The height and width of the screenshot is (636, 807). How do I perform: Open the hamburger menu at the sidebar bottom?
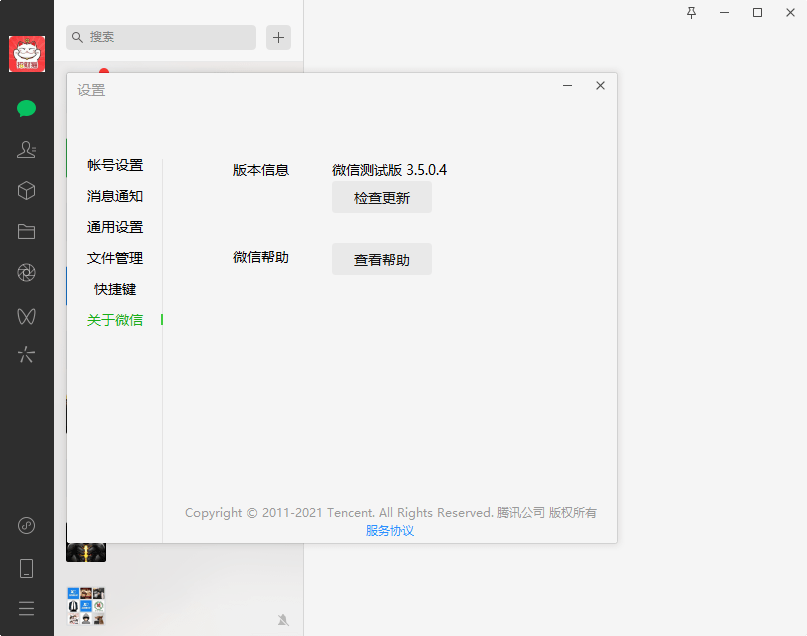[x=27, y=608]
